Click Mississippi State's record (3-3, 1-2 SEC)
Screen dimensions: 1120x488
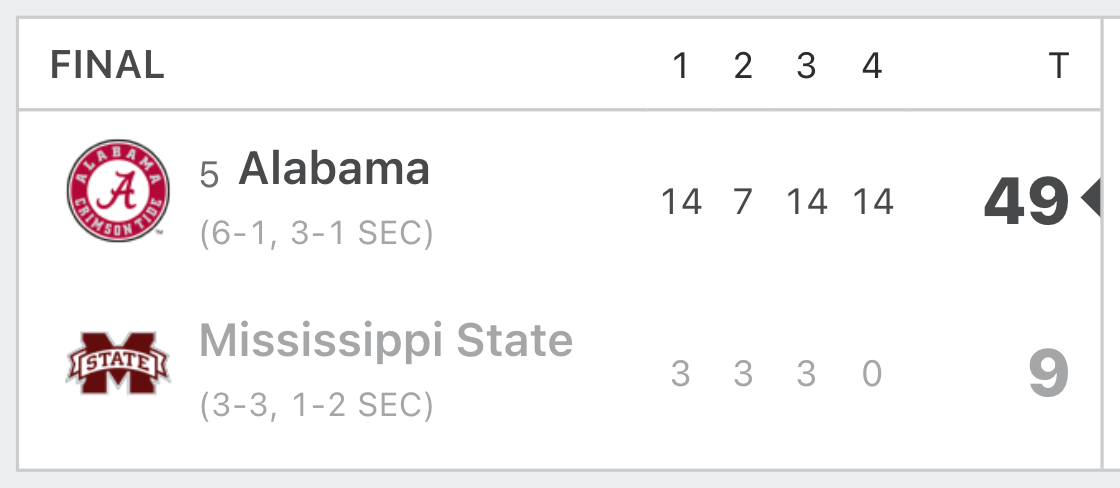tap(316, 405)
